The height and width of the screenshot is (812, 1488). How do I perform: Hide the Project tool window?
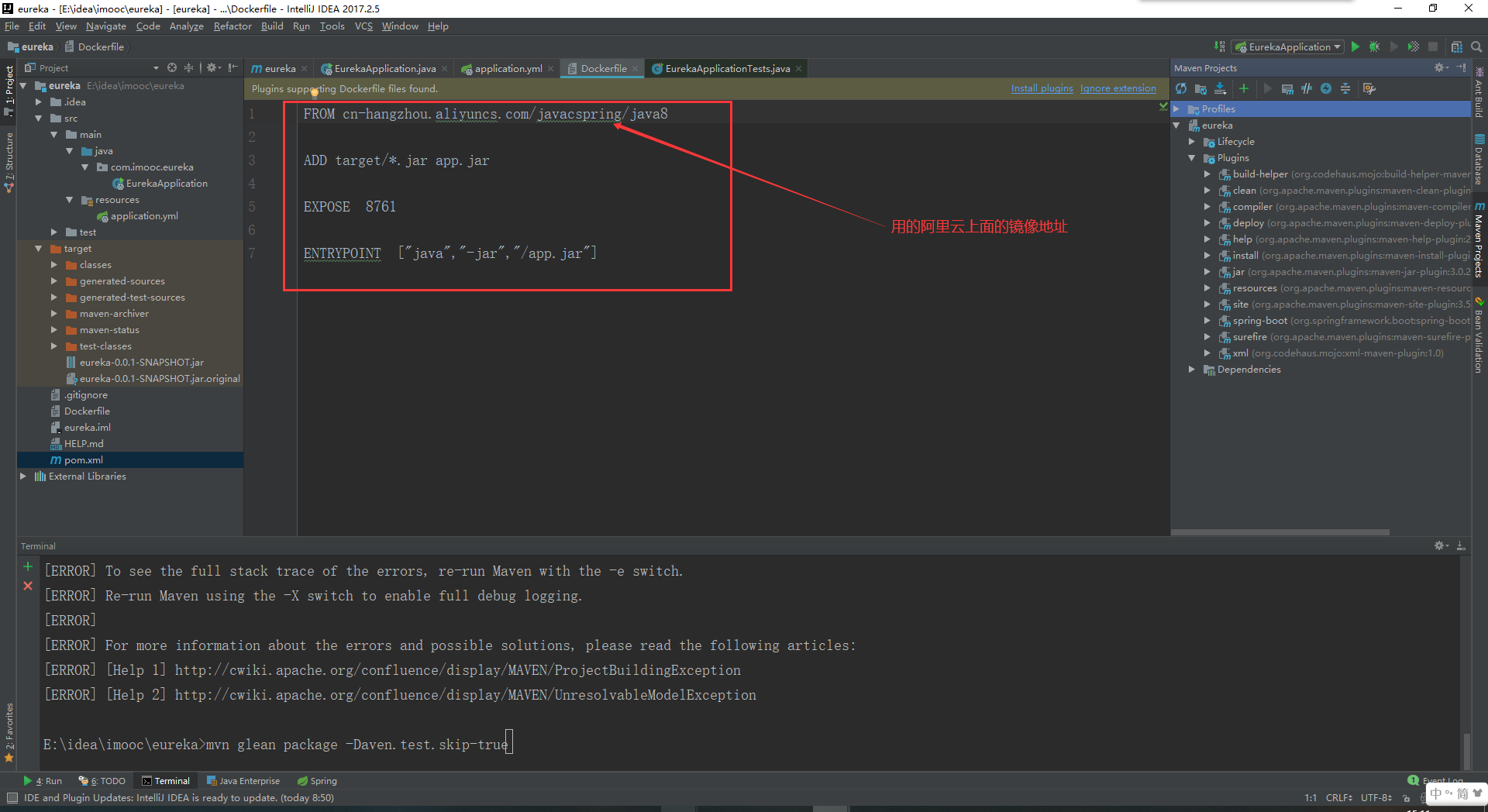click(x=233, y=67)
